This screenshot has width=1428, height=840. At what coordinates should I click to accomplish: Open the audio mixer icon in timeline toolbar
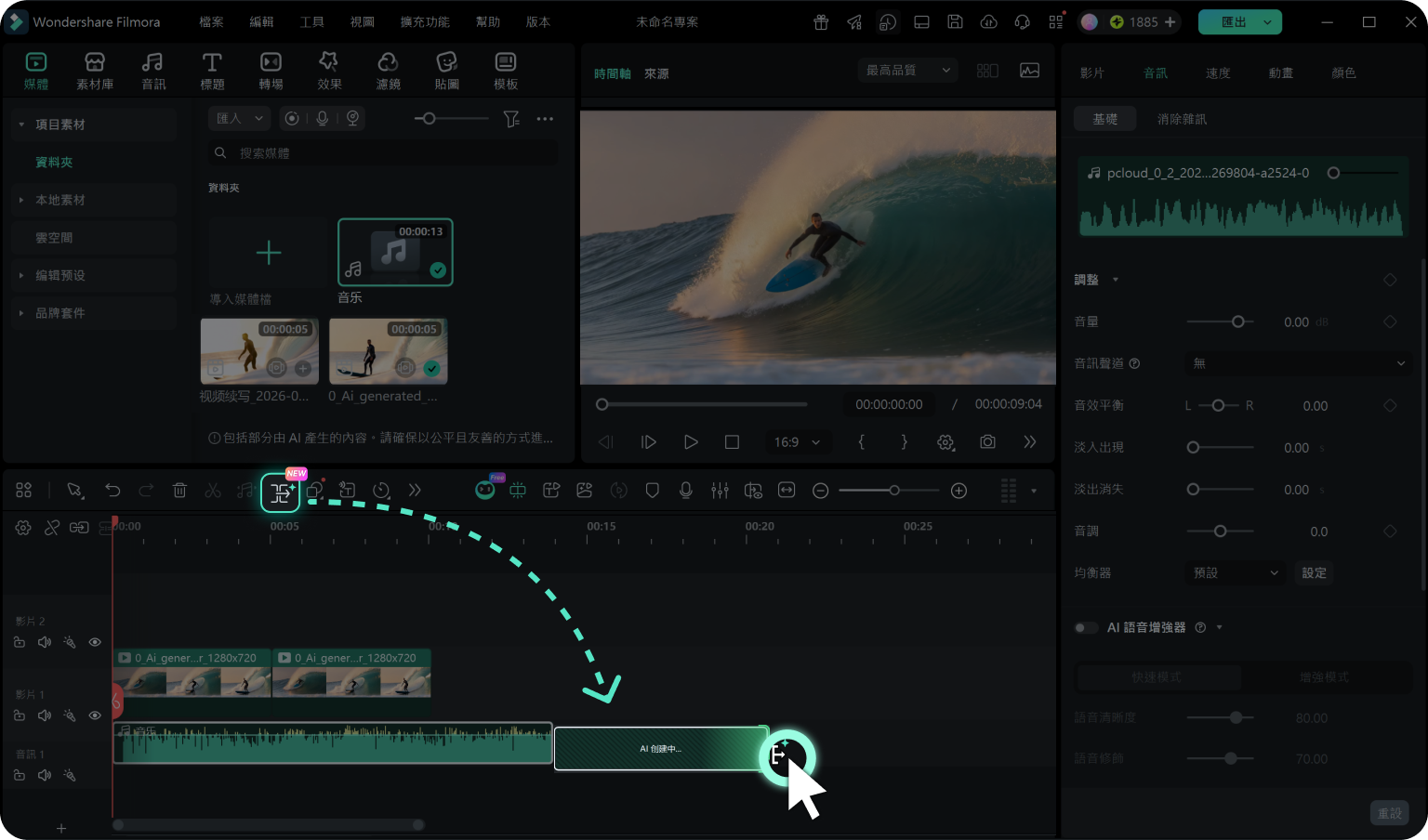click(720, 491)
